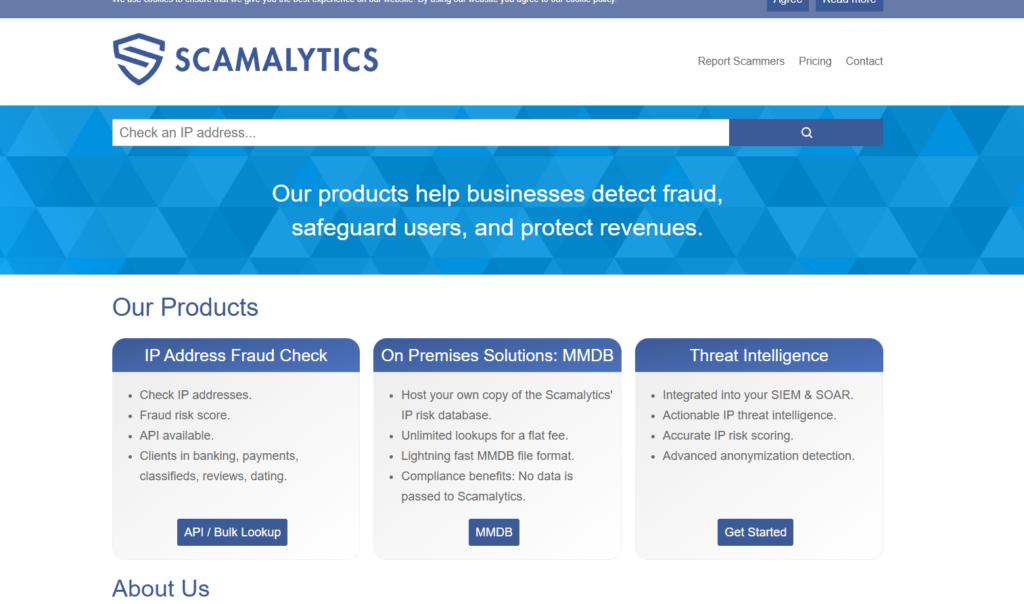Image resolution: width=1024 pixels, height=604 pixels.
Task: Select the On Premises Solutions: MMDB header
Action: tap(497, 355)
